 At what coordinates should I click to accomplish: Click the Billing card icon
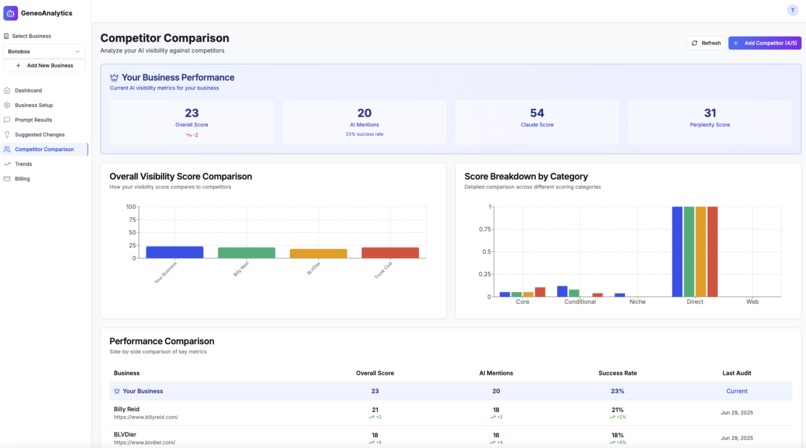[x=7, y=179]
